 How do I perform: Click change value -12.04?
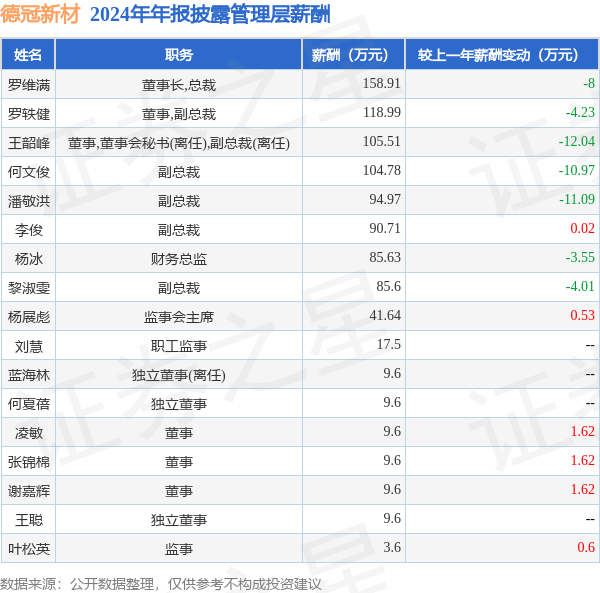[x=577, y=141]
